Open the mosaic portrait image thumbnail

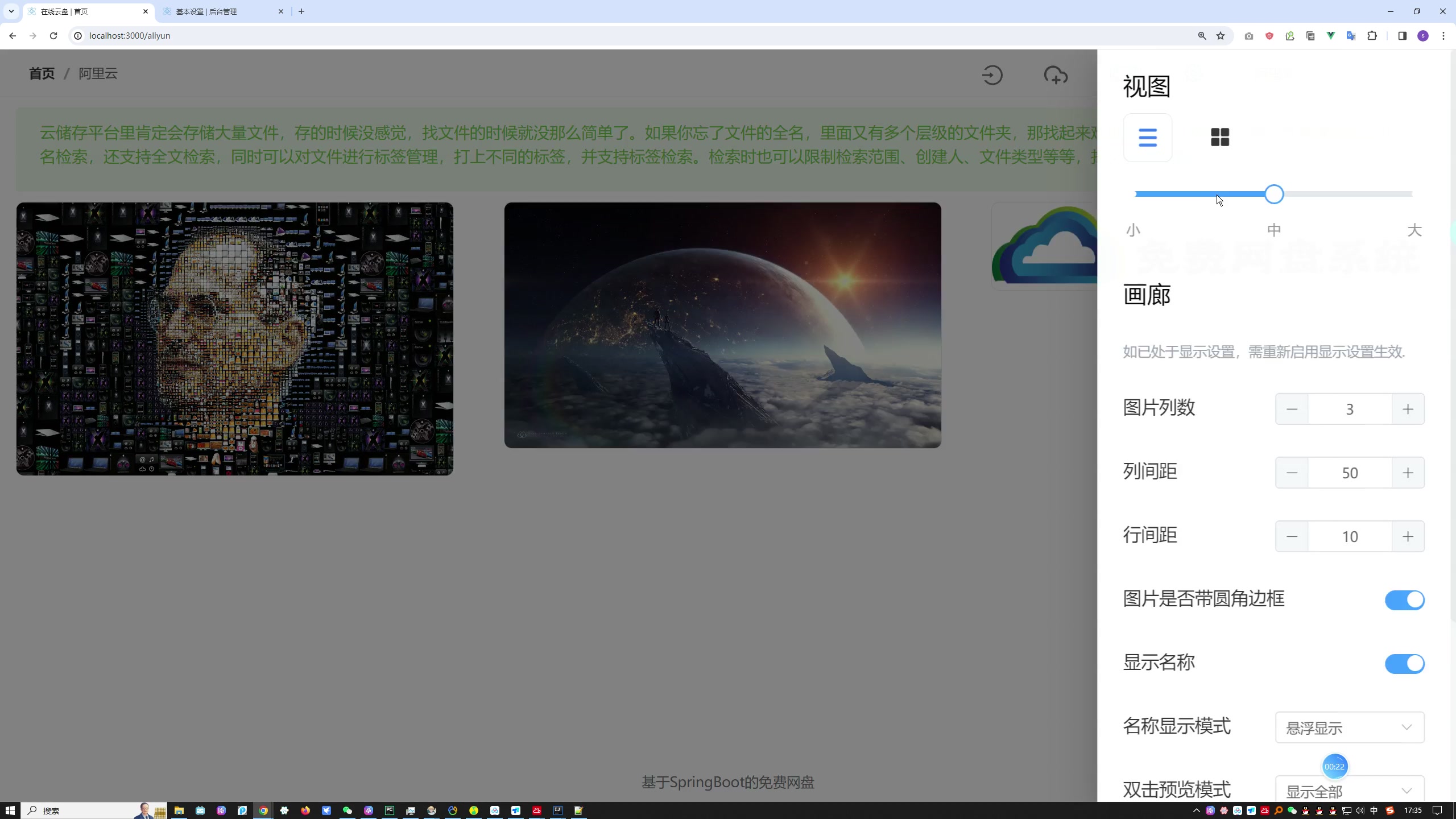pyautogui.click(x=235, y=339)
